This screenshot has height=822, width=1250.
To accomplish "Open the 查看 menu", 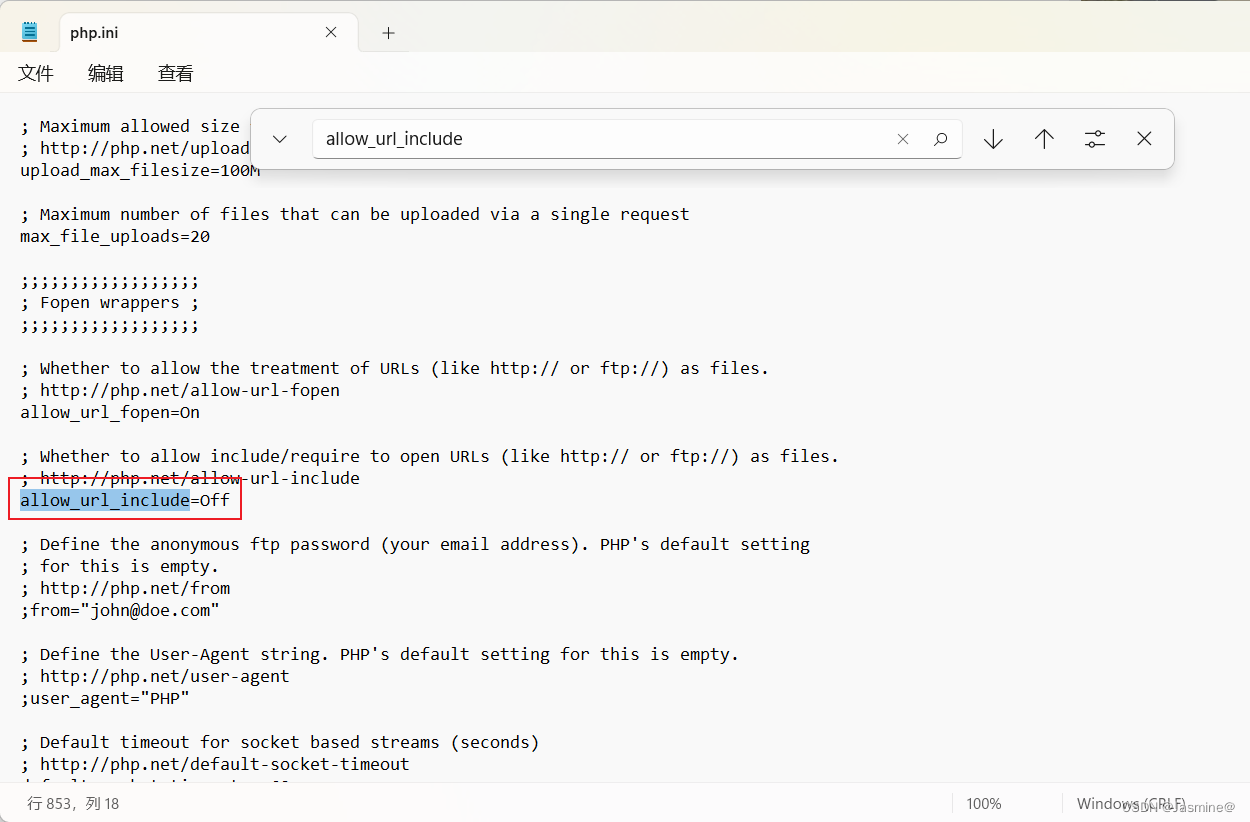I will [x=174, y=73].
